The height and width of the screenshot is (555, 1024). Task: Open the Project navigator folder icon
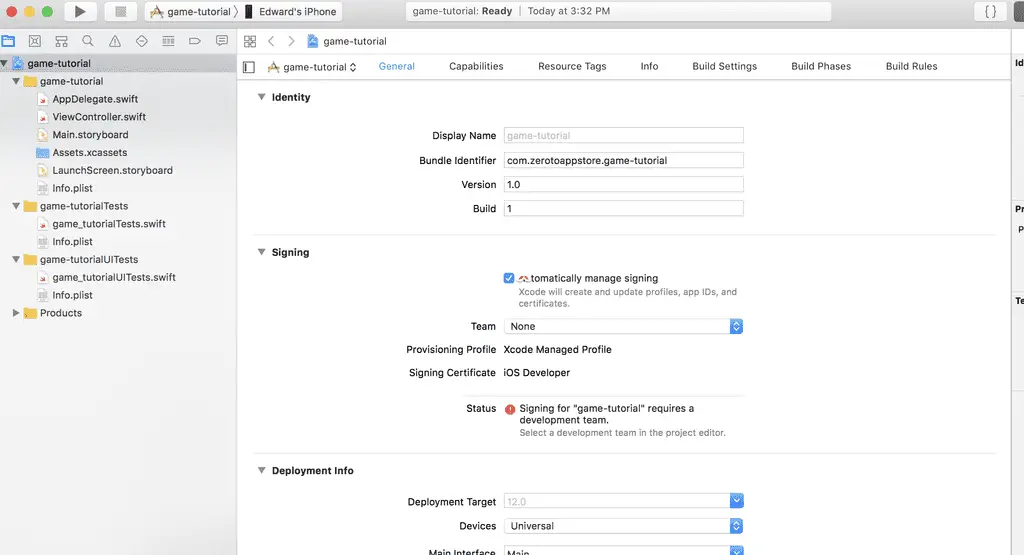coord(8,41)
